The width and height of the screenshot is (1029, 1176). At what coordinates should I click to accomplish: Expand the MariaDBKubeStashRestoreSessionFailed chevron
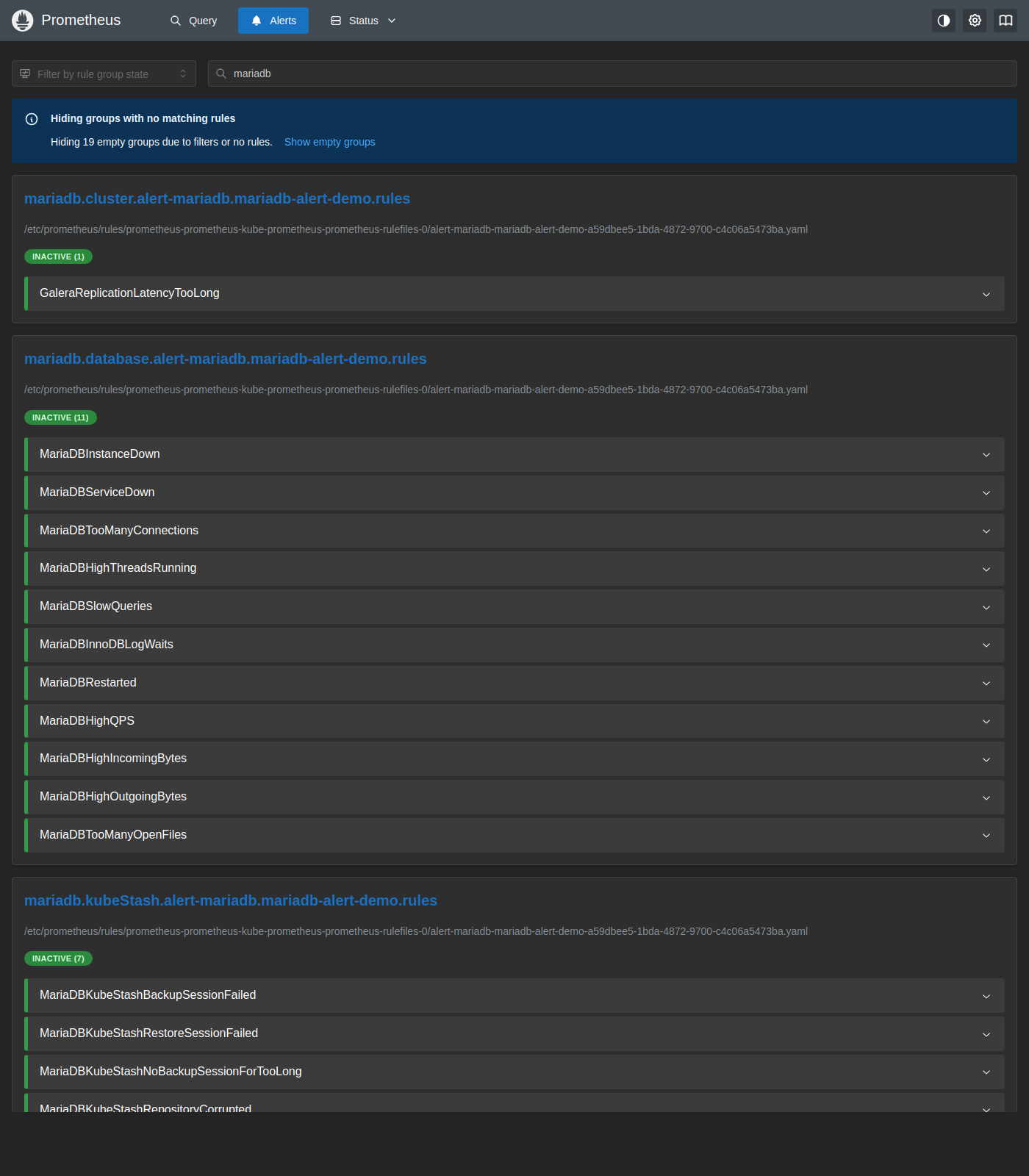click(x=986, y=1034)
